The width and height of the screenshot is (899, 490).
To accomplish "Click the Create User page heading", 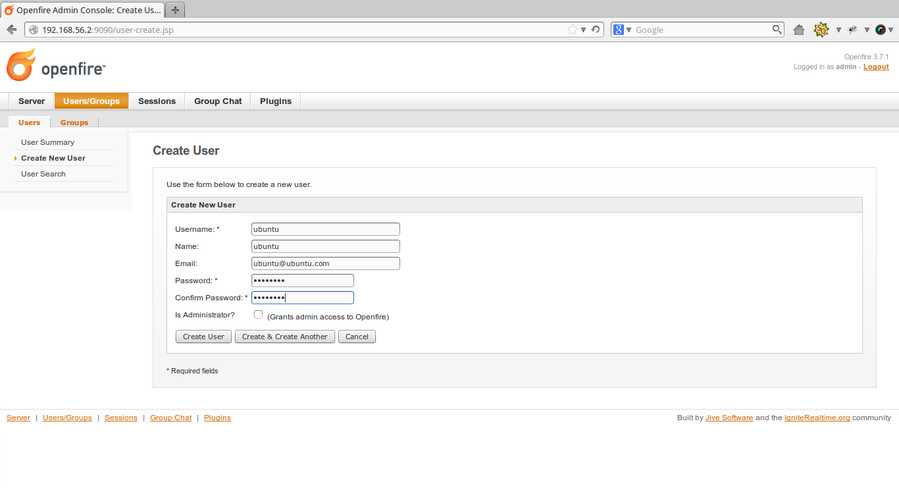I will [186, 151].
